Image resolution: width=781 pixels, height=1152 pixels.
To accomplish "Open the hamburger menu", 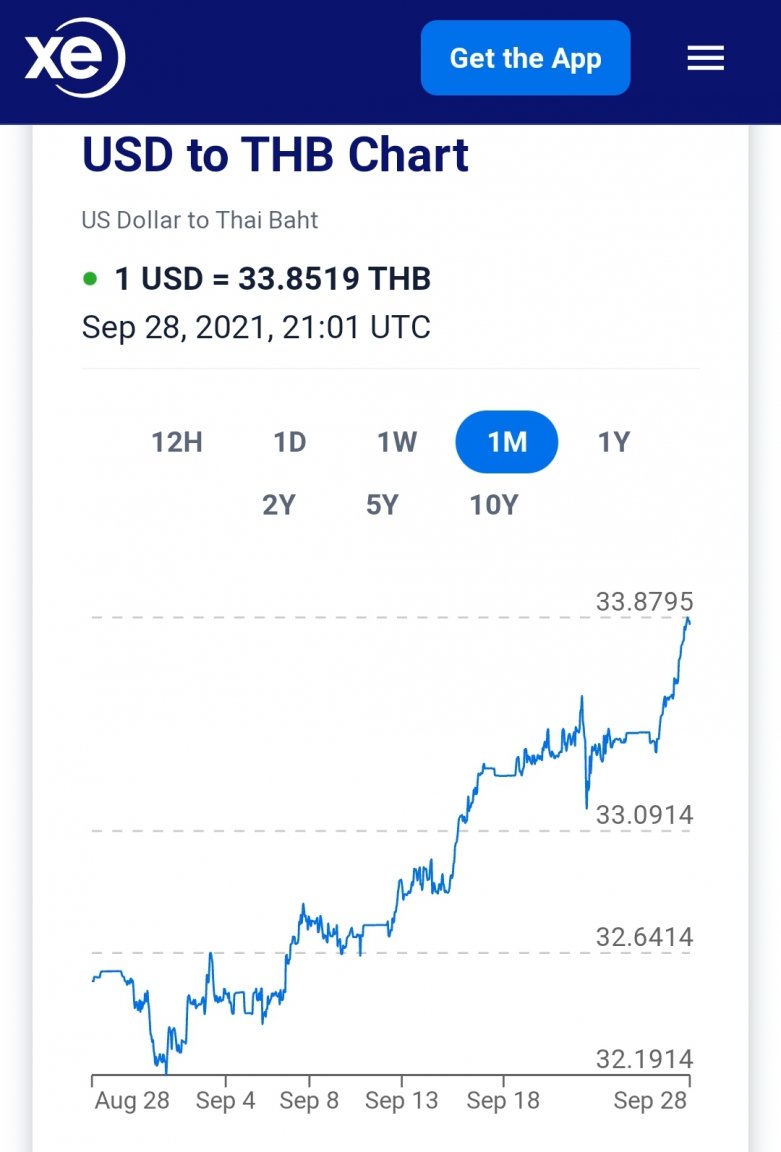I will click(705, 59).
